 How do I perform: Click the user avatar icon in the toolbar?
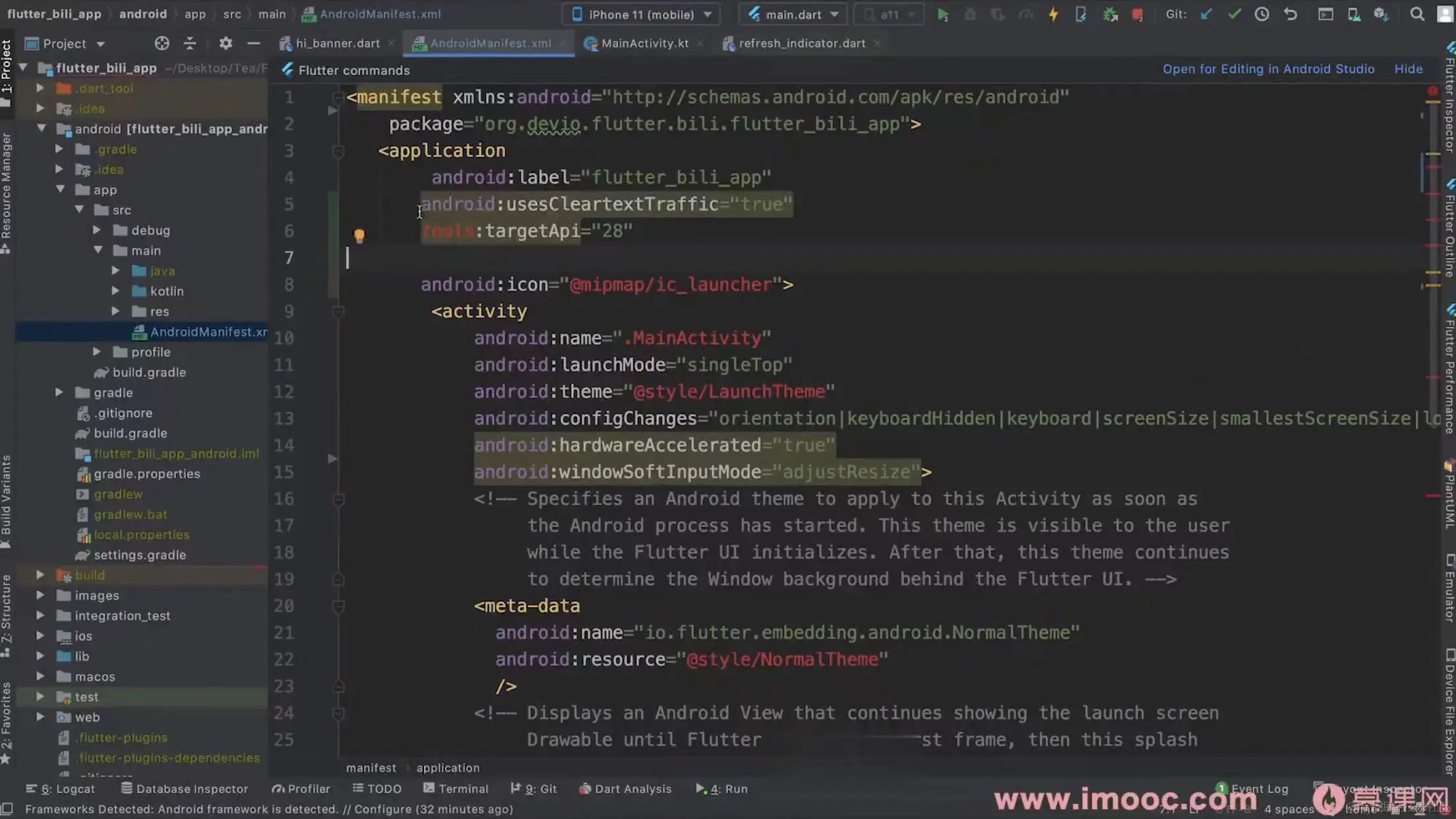(1445, 15)
